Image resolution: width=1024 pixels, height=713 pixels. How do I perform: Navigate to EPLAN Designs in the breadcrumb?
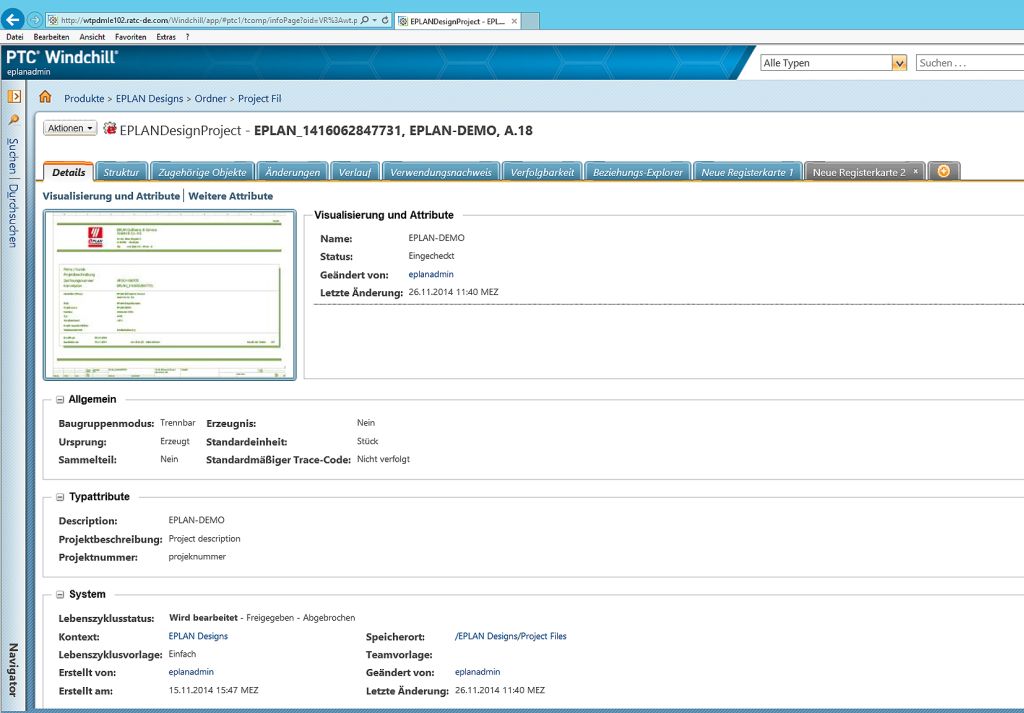[x=150, y=99]
